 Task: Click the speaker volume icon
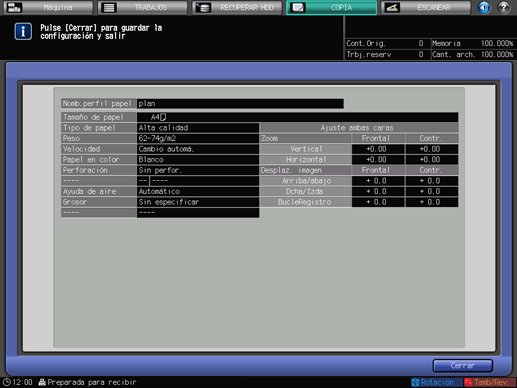coord(484,7)
